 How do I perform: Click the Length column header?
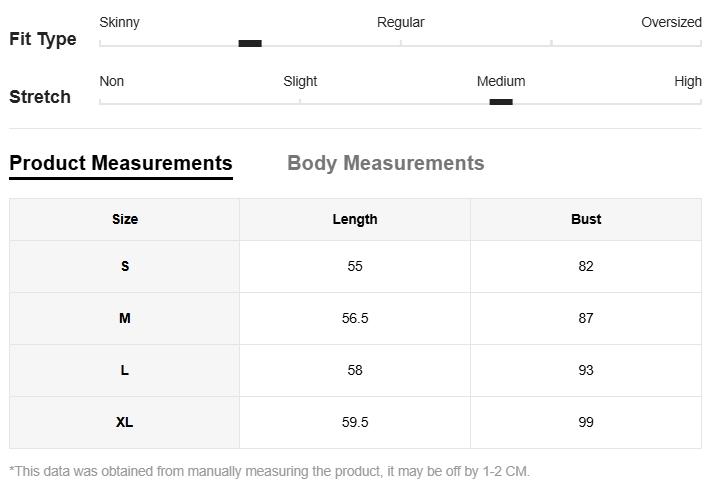[x=355, y=219]
